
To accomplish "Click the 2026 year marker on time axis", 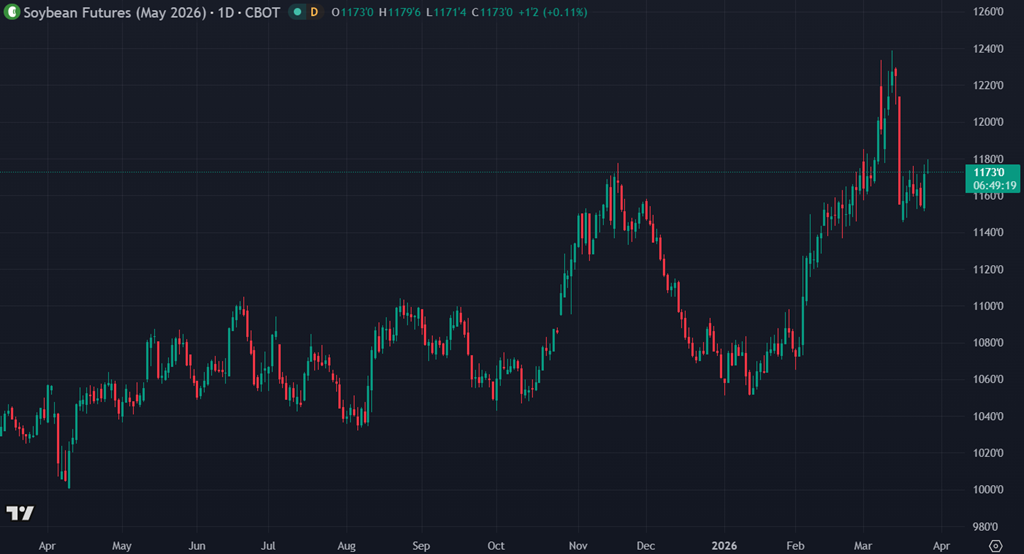I will pos(724,547).
